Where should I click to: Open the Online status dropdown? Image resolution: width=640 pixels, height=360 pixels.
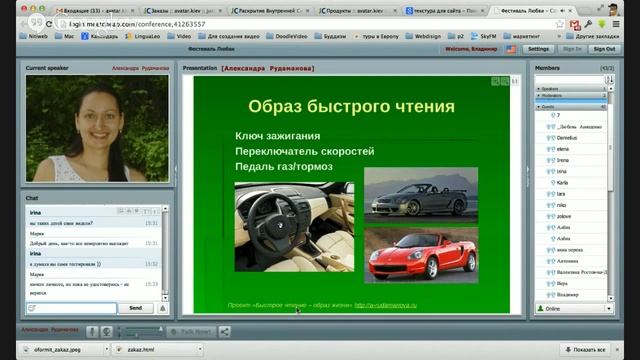pyautogui.click(x=609, y=309)
